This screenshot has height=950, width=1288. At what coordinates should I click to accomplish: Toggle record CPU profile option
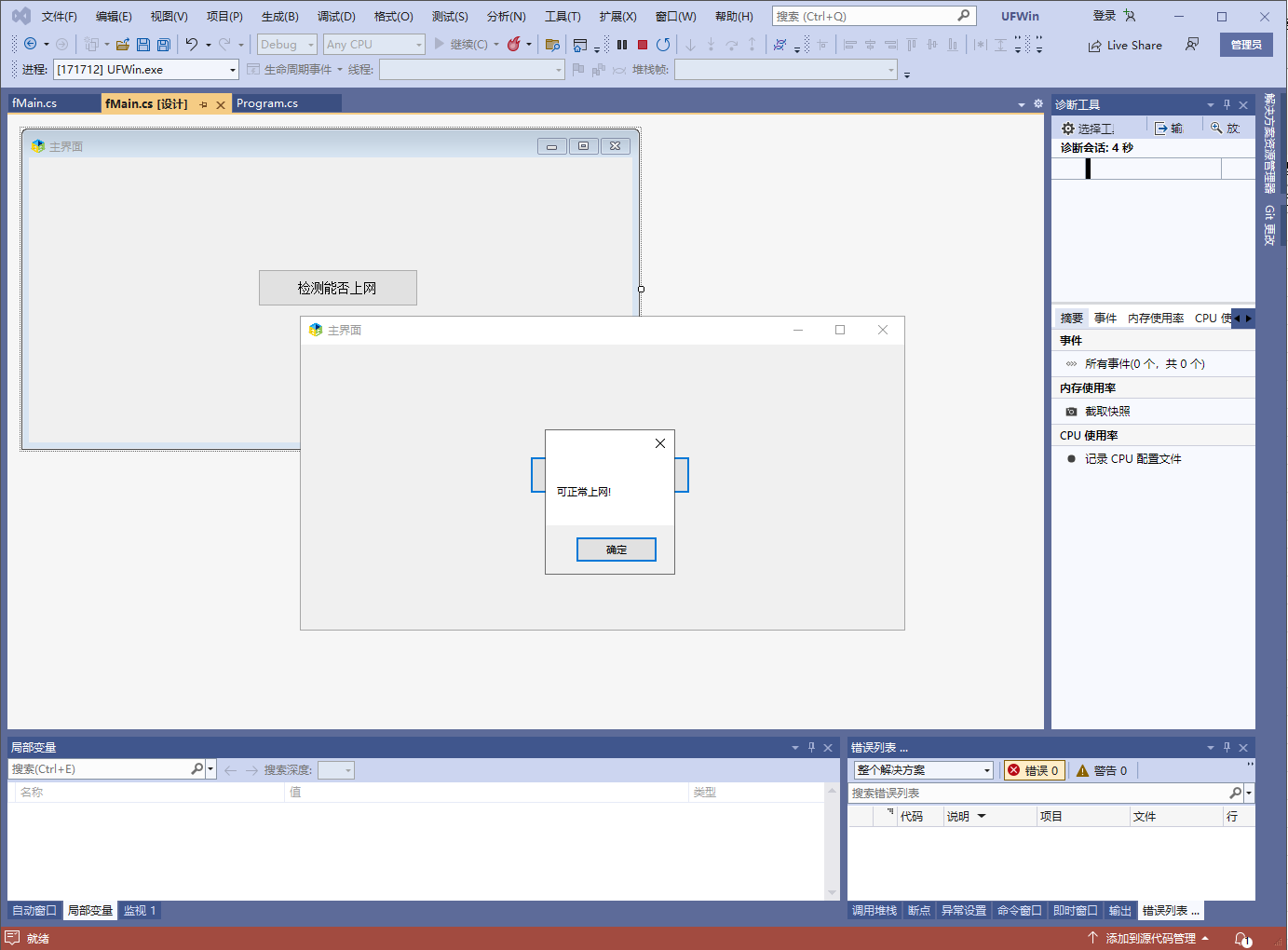pyautogui.click(x=1124, y=459)
